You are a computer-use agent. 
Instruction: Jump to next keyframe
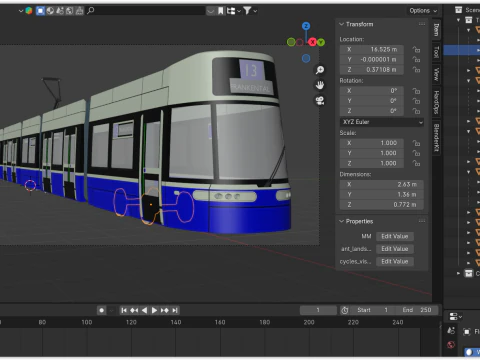click(165, 310)
